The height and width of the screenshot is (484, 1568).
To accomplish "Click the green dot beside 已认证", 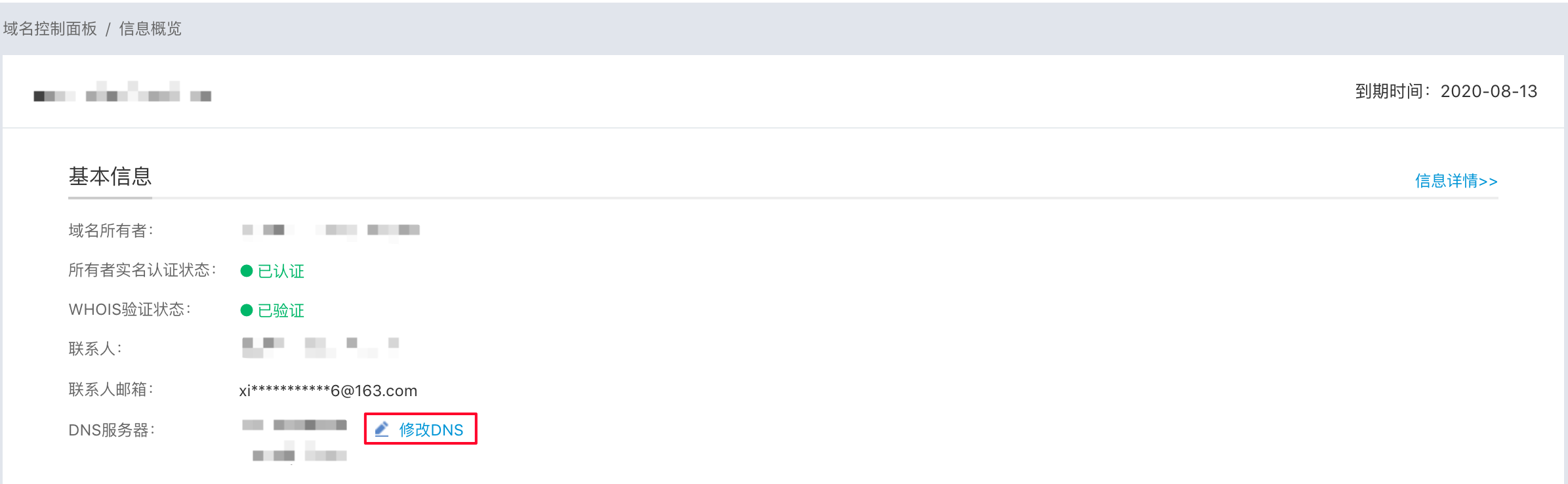I will pos(247,271).
